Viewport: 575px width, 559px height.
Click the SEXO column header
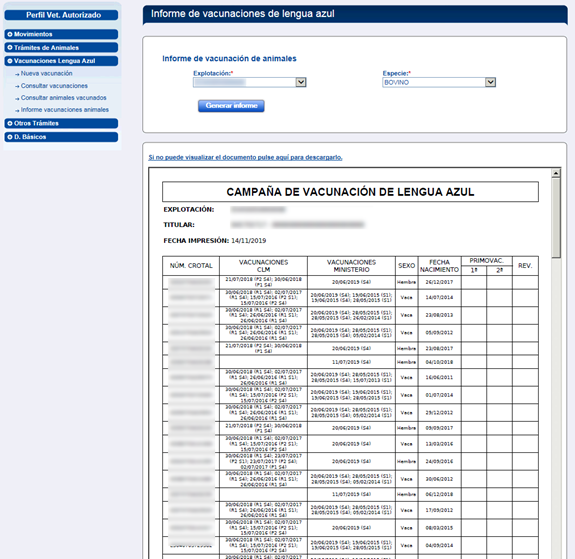[x=406, y=266]
